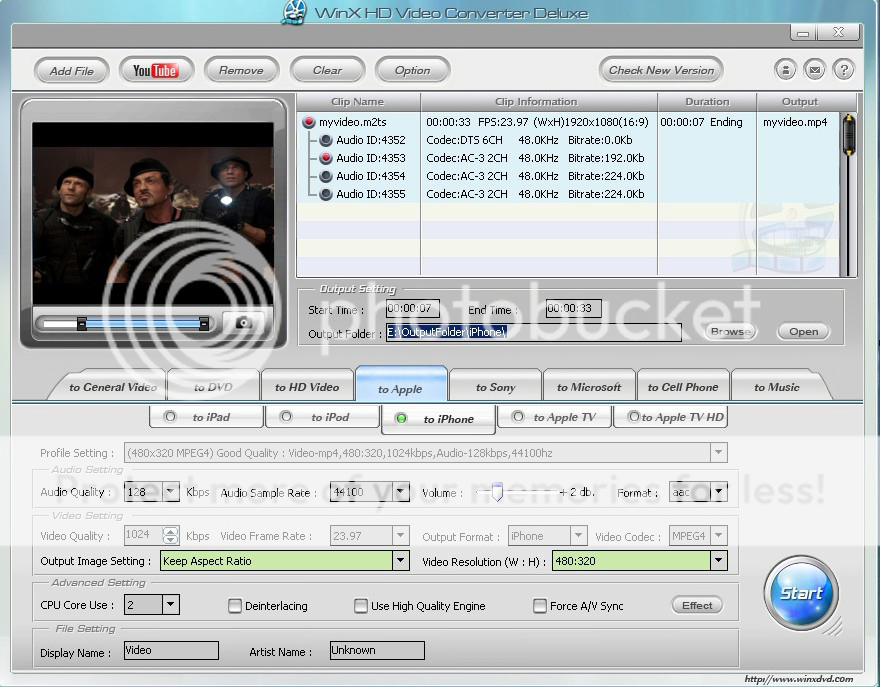The image size is (880, 687).
Task: Choose the to iPhone profile
Action: [x=438, y=419]
